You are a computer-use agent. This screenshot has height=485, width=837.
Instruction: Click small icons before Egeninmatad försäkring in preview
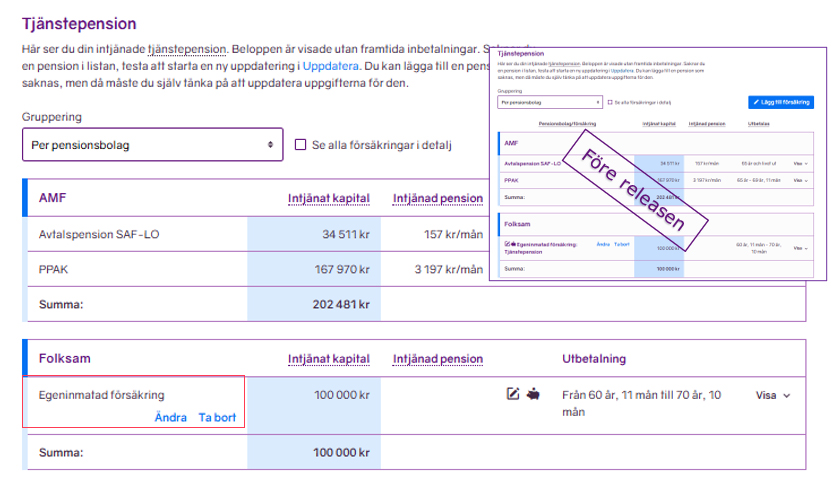pos(512,244)
